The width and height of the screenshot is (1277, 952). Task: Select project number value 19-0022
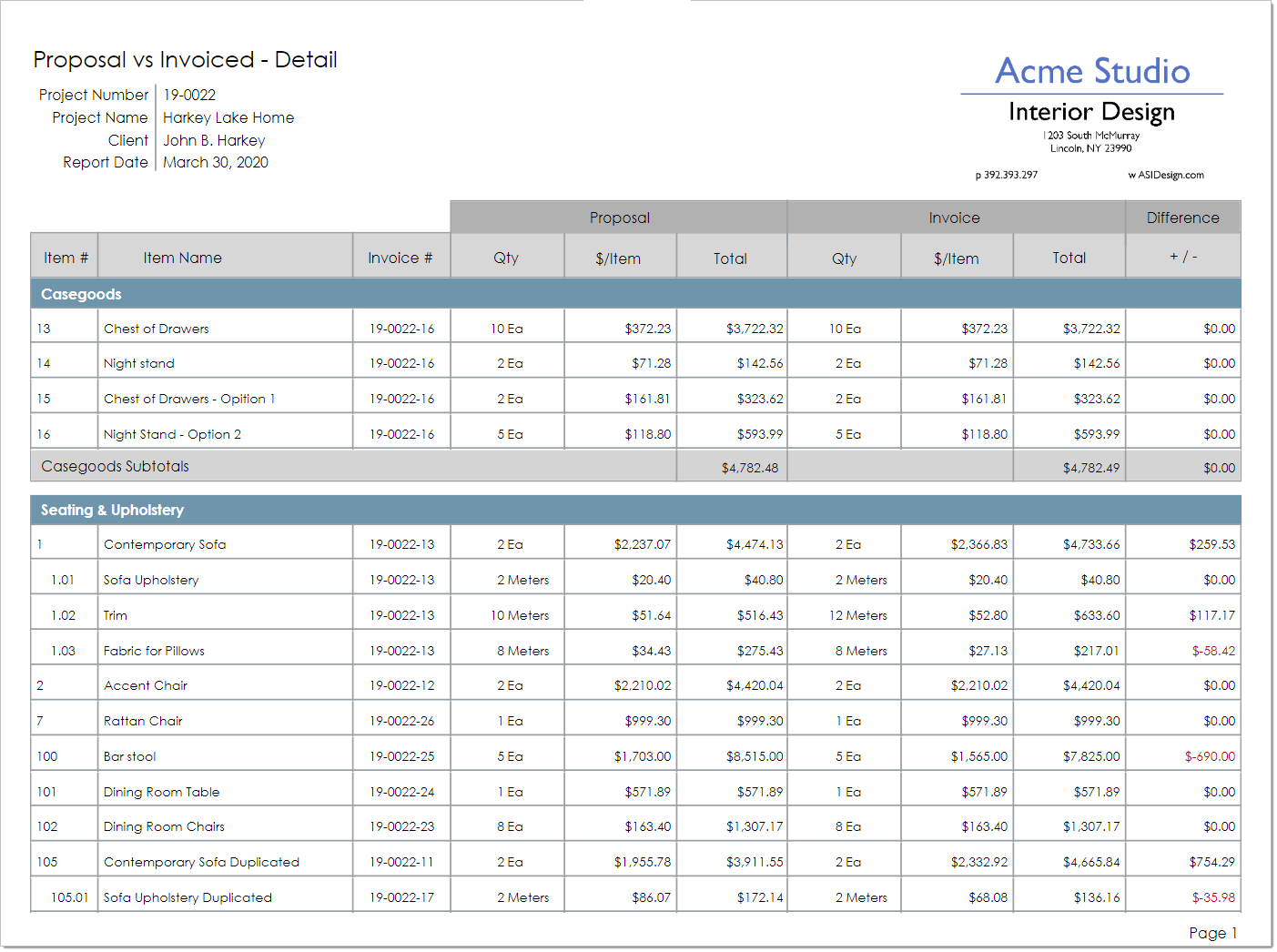tap(189, 95)
